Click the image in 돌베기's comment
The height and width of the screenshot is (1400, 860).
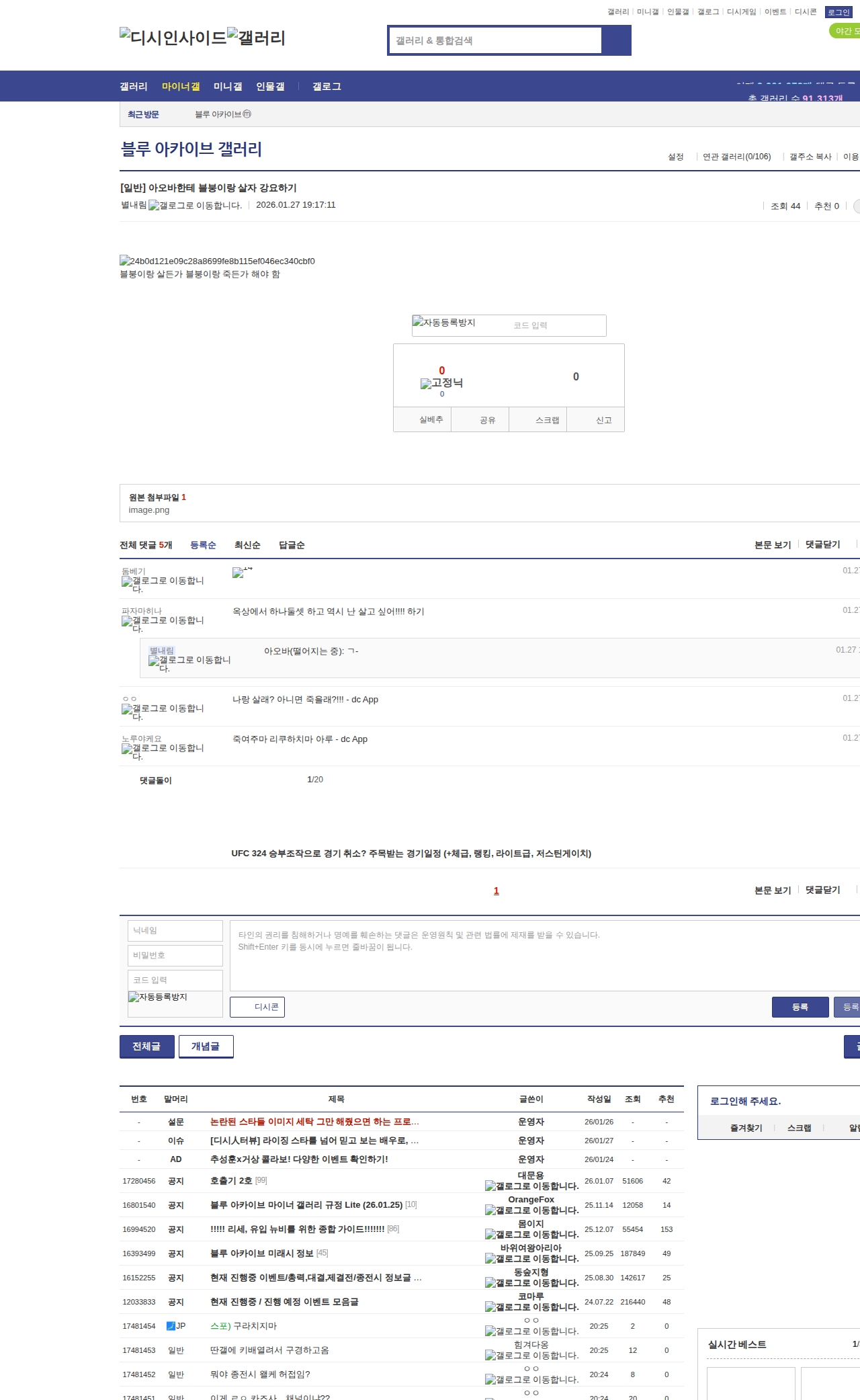(x=238, y=573)
